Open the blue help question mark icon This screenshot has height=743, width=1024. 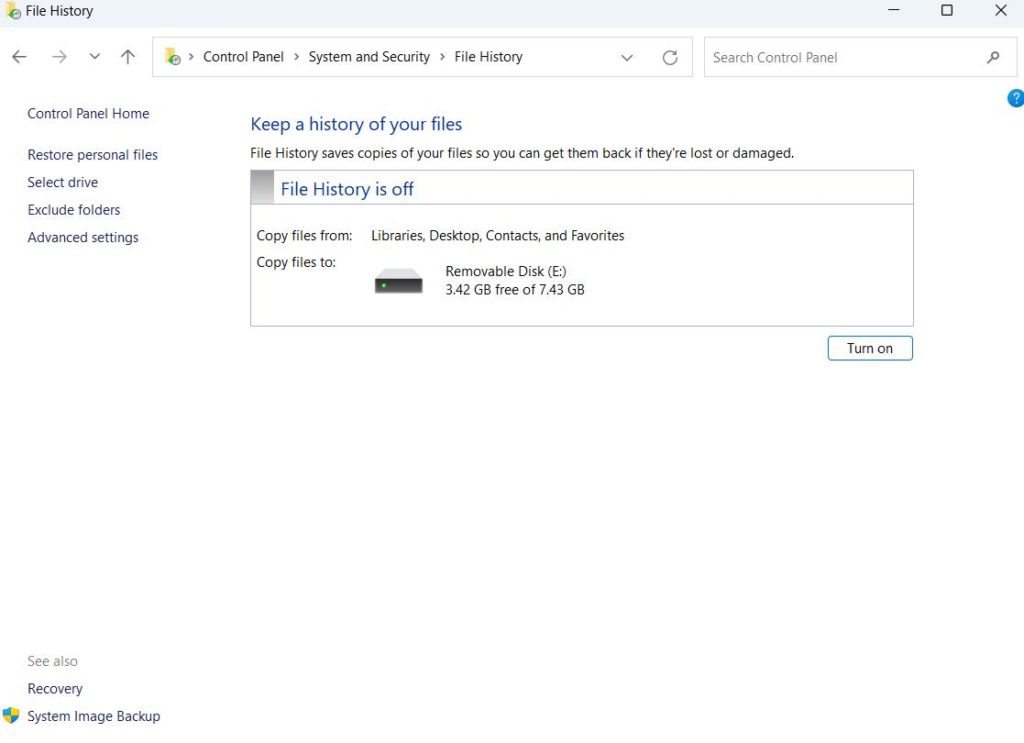[1016, 98]
